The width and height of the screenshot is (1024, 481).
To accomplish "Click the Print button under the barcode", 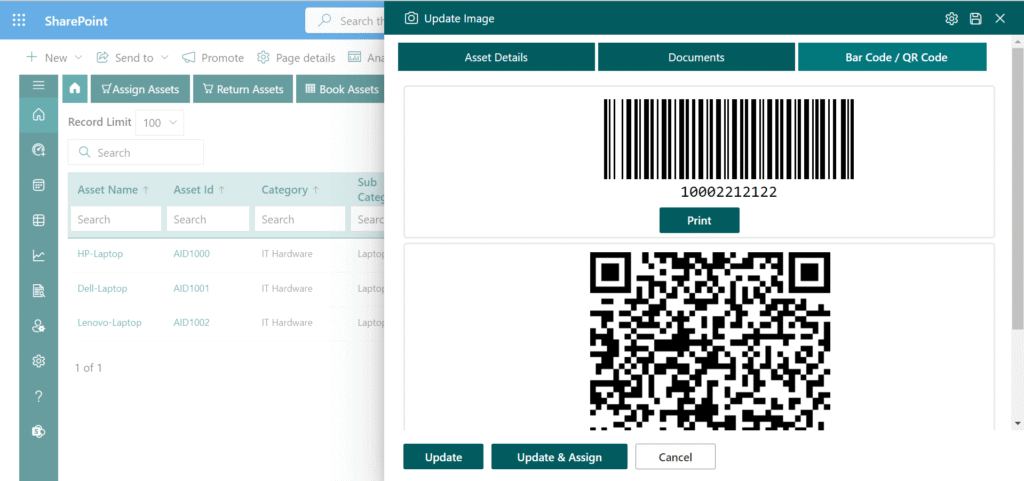I will pyautogui.click(x=699, y=220).
